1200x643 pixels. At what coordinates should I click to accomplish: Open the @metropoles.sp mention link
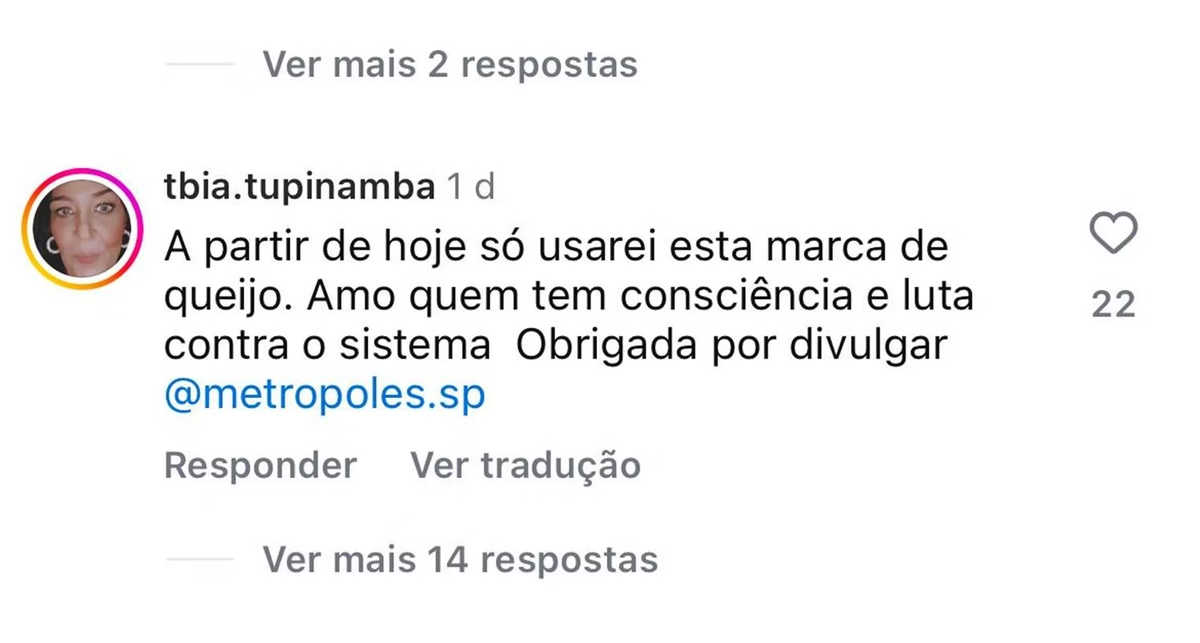pyautogui.click(x=324, y=395)
